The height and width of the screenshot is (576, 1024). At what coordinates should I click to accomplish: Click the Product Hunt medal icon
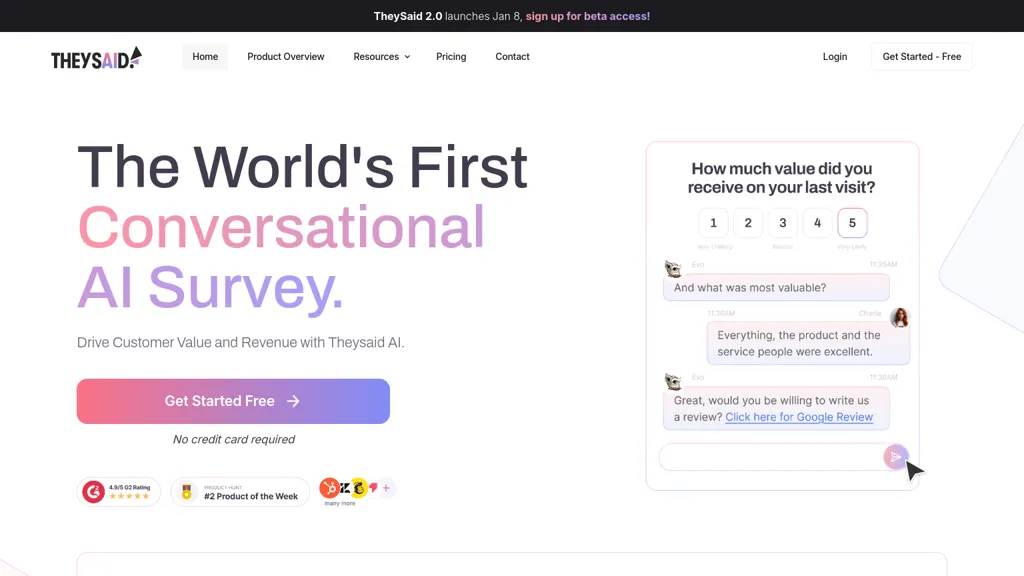(x=187, y=492)
